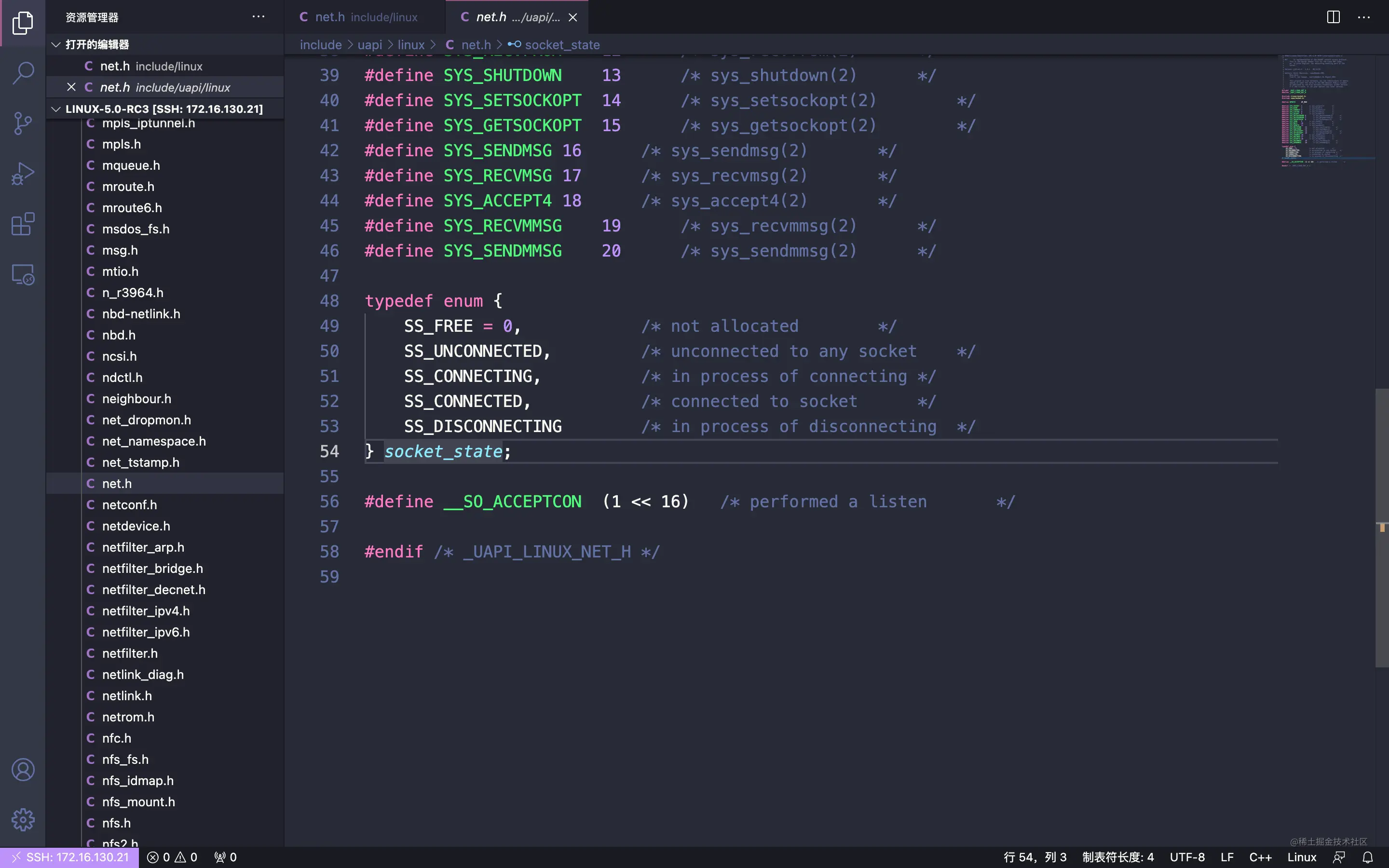Open the Extensions view
The height and width of the screenshot is (868, 1389).
pyautogui.click(x=23, y=224)
